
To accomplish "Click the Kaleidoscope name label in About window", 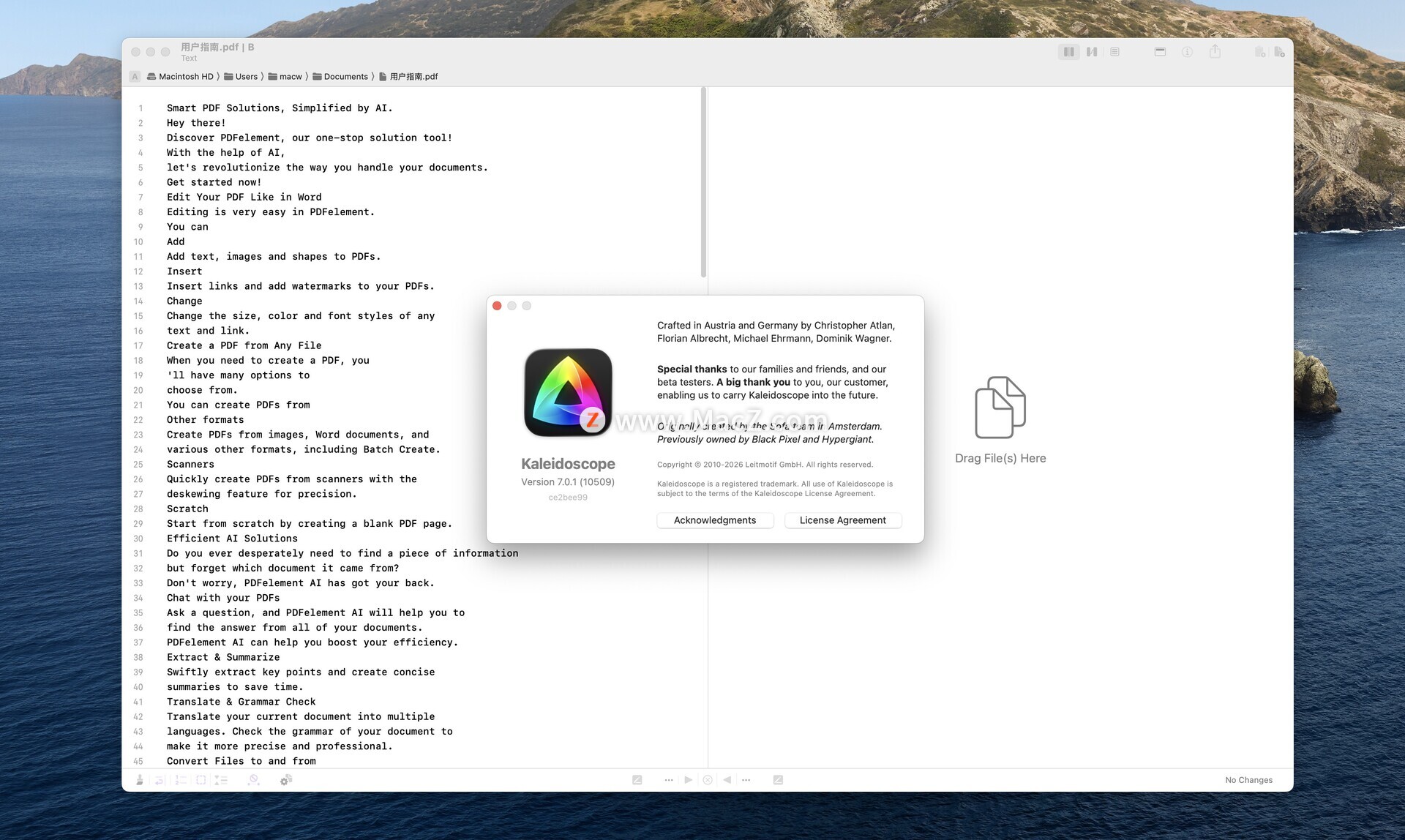I will (568, 464).
